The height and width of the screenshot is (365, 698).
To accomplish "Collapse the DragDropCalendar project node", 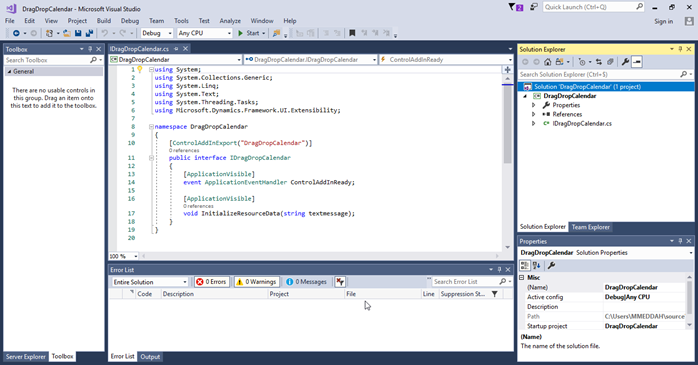I will [525, 96].
